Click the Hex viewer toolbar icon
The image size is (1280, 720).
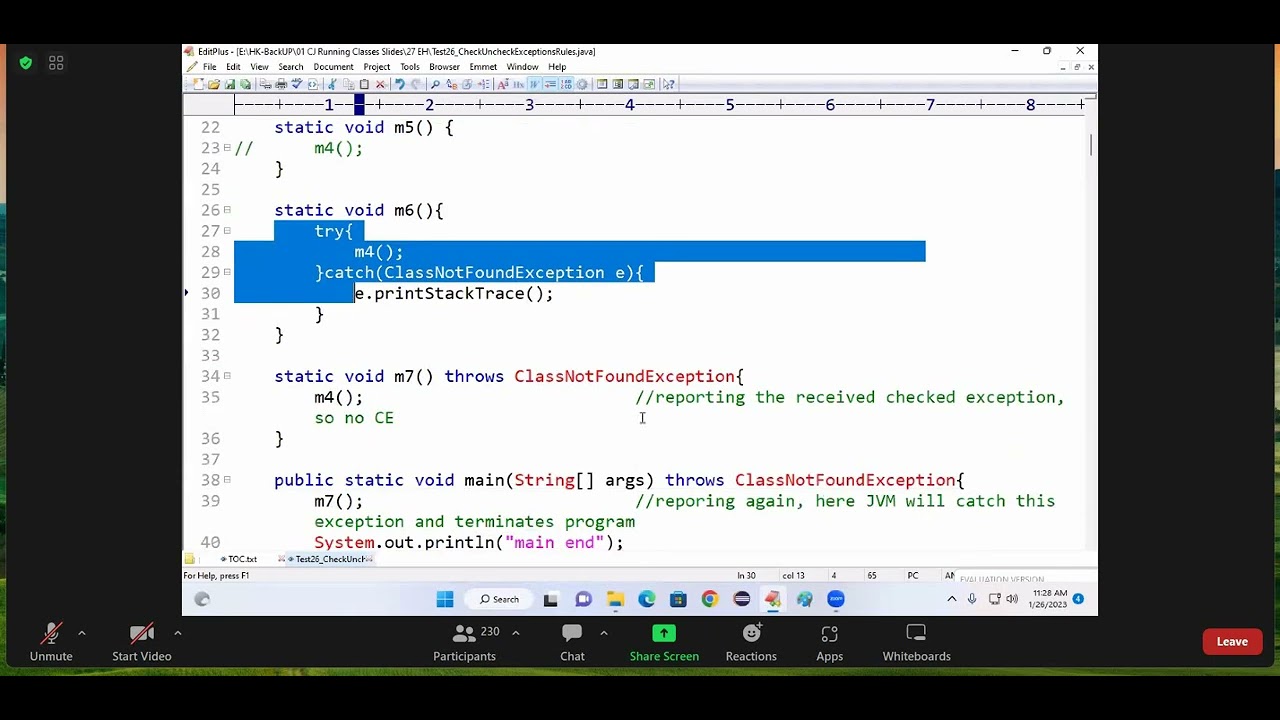(518, 84)
